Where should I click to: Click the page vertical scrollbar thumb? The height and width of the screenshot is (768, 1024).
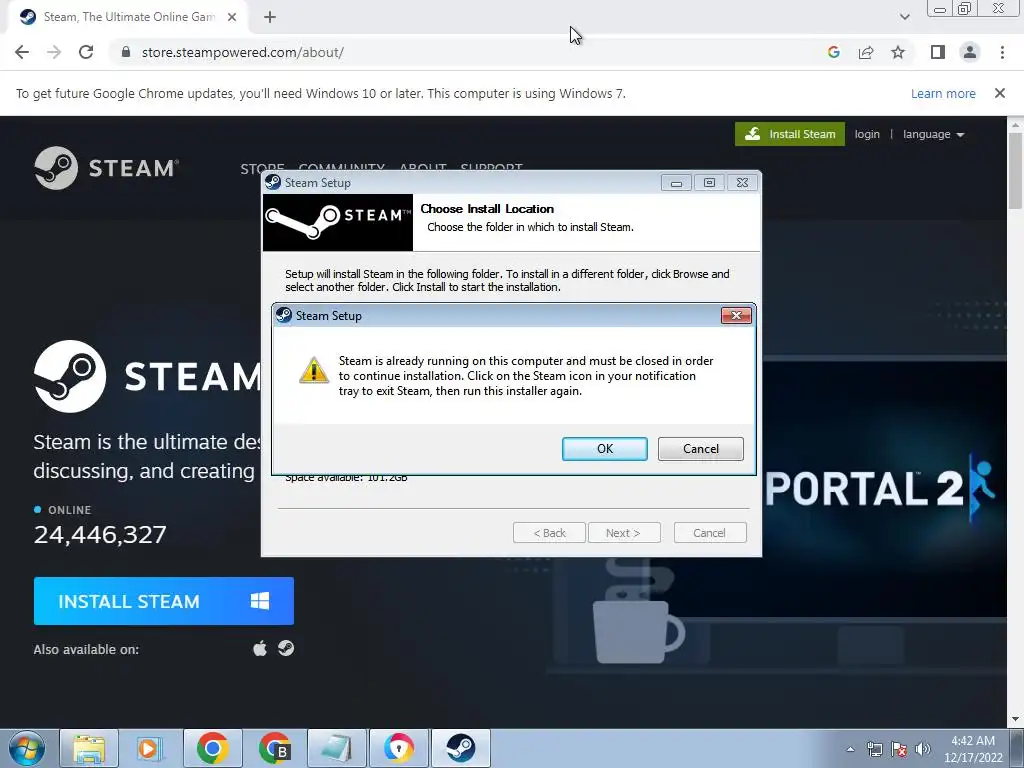click(1015, 171)
